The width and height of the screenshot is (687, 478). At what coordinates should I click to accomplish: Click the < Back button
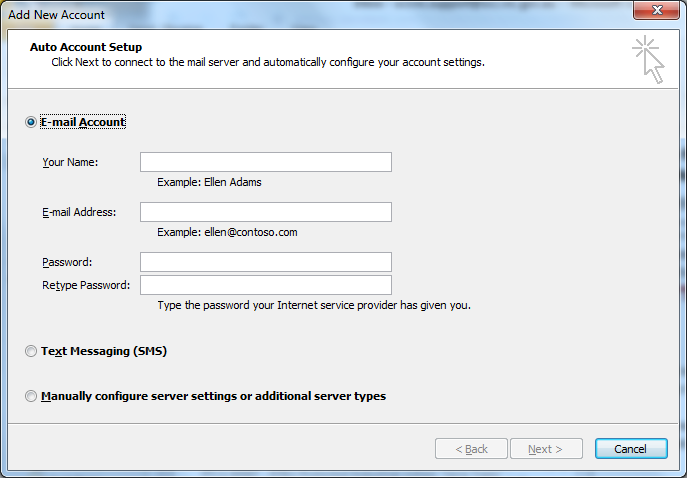[x=471, y=449]
